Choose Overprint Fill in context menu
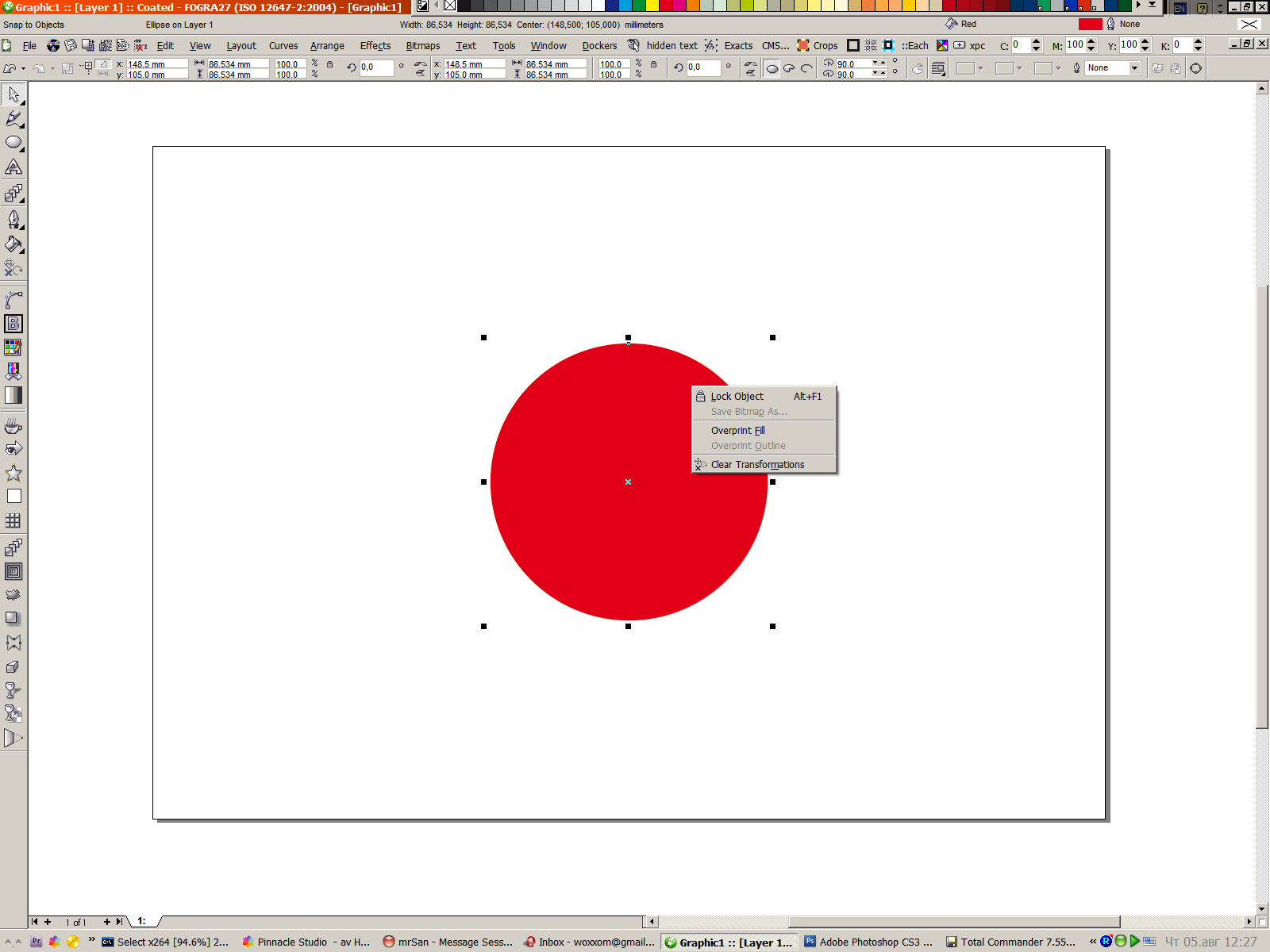The image size is (1270, 952). [x=764, y=430]
